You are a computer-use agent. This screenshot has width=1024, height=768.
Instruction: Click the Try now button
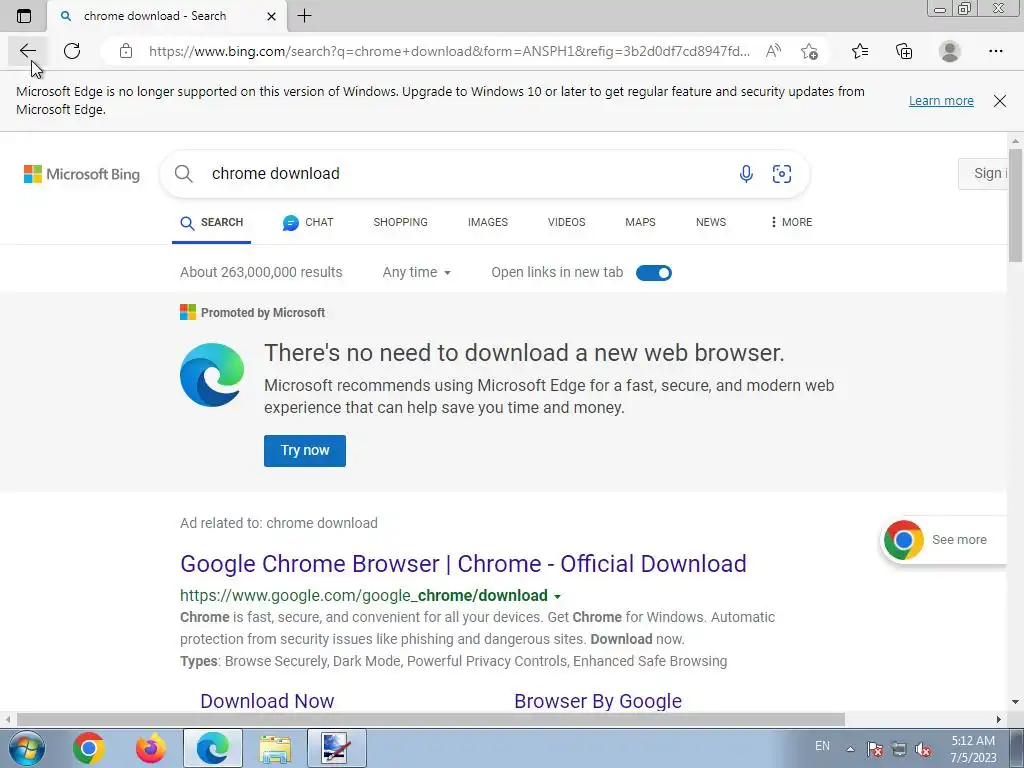click(305, 451)
